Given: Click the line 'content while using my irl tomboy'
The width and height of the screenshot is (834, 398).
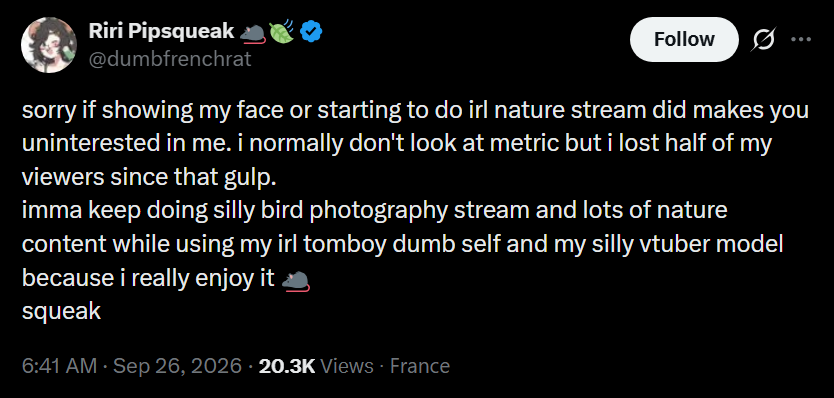Looking at the screenshot, I should tap(403, 245).
